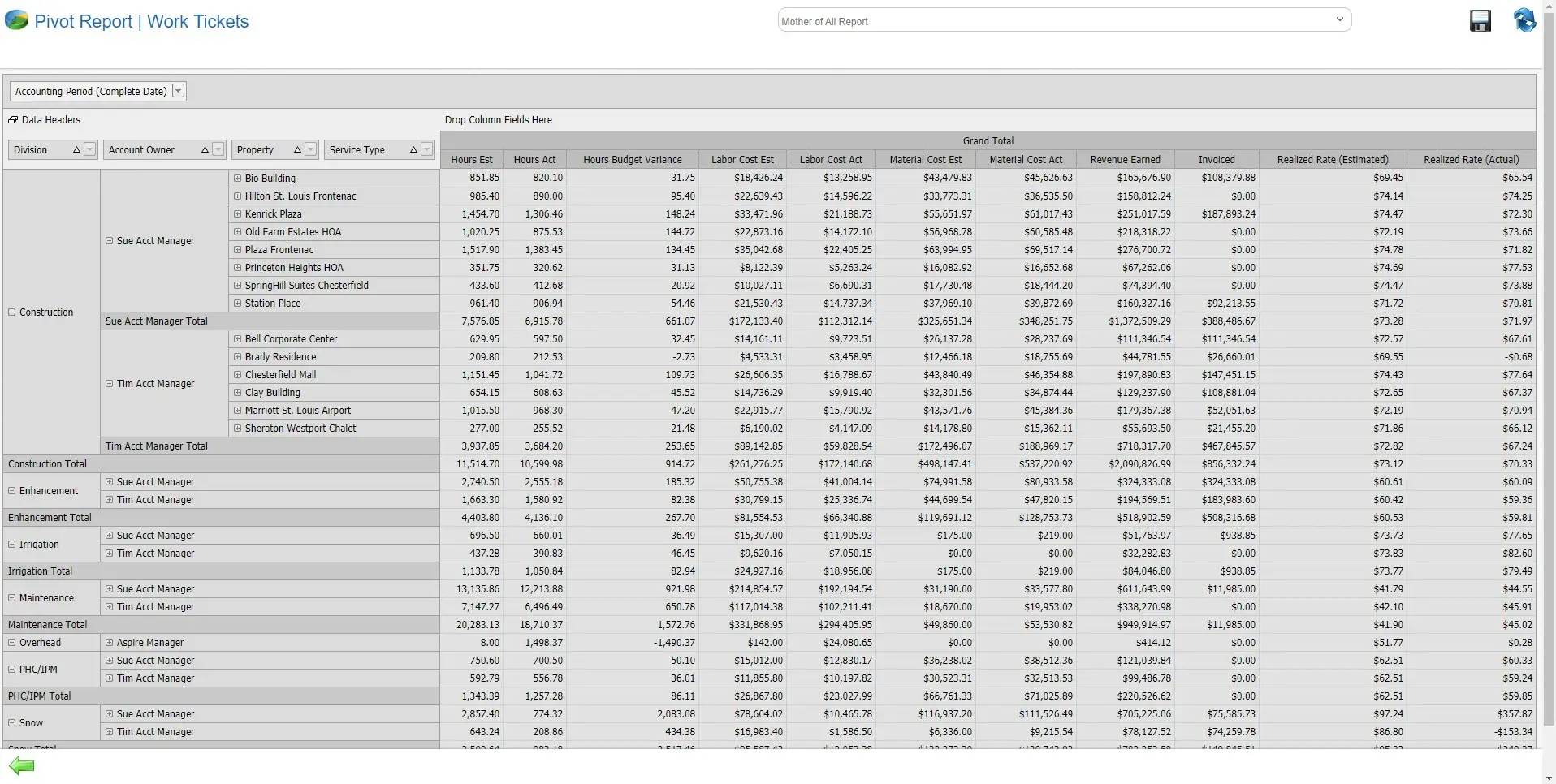This screenshot has height=784, width=1556.
Task: Expand the Aspire Manager row under Overhead
Action: coord(110,643)
